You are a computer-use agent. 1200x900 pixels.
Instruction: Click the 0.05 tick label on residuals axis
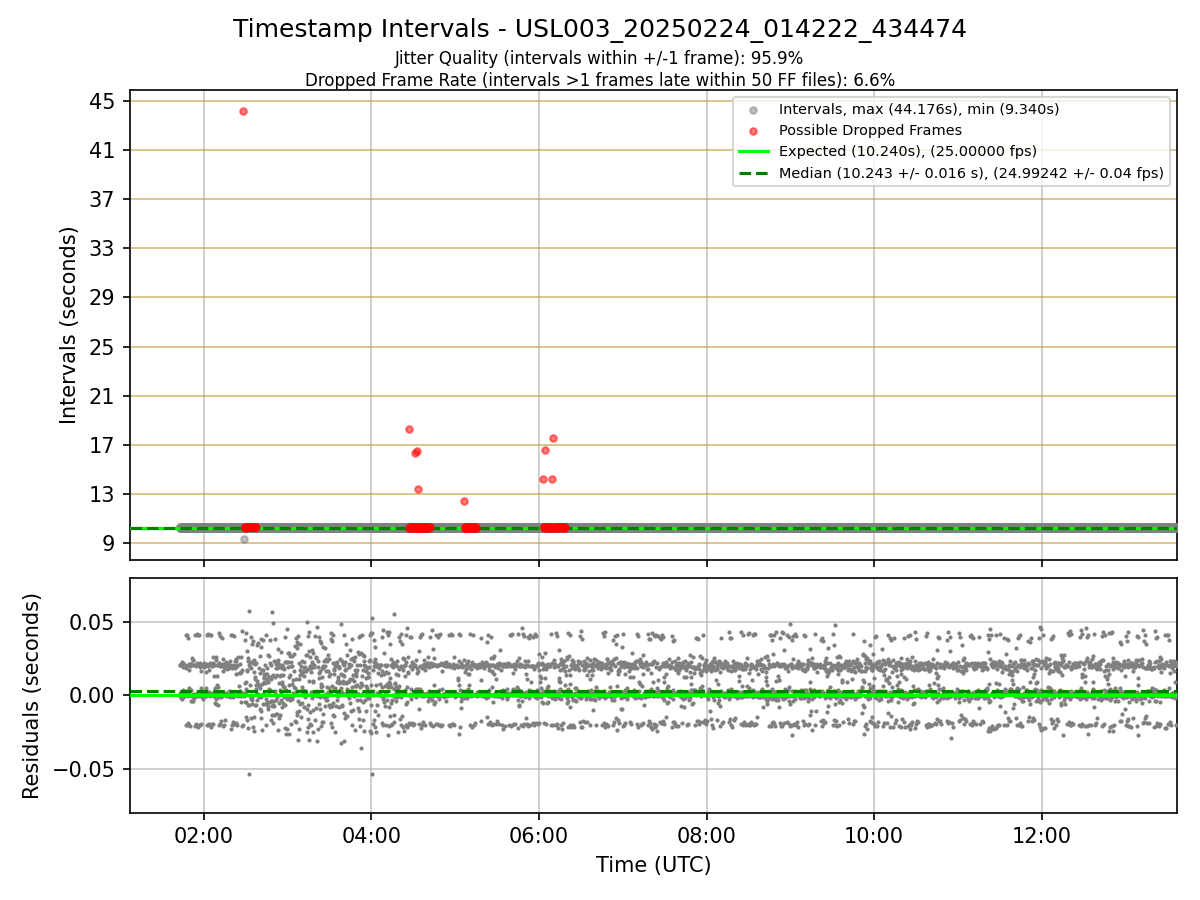[x=93, y=622]
